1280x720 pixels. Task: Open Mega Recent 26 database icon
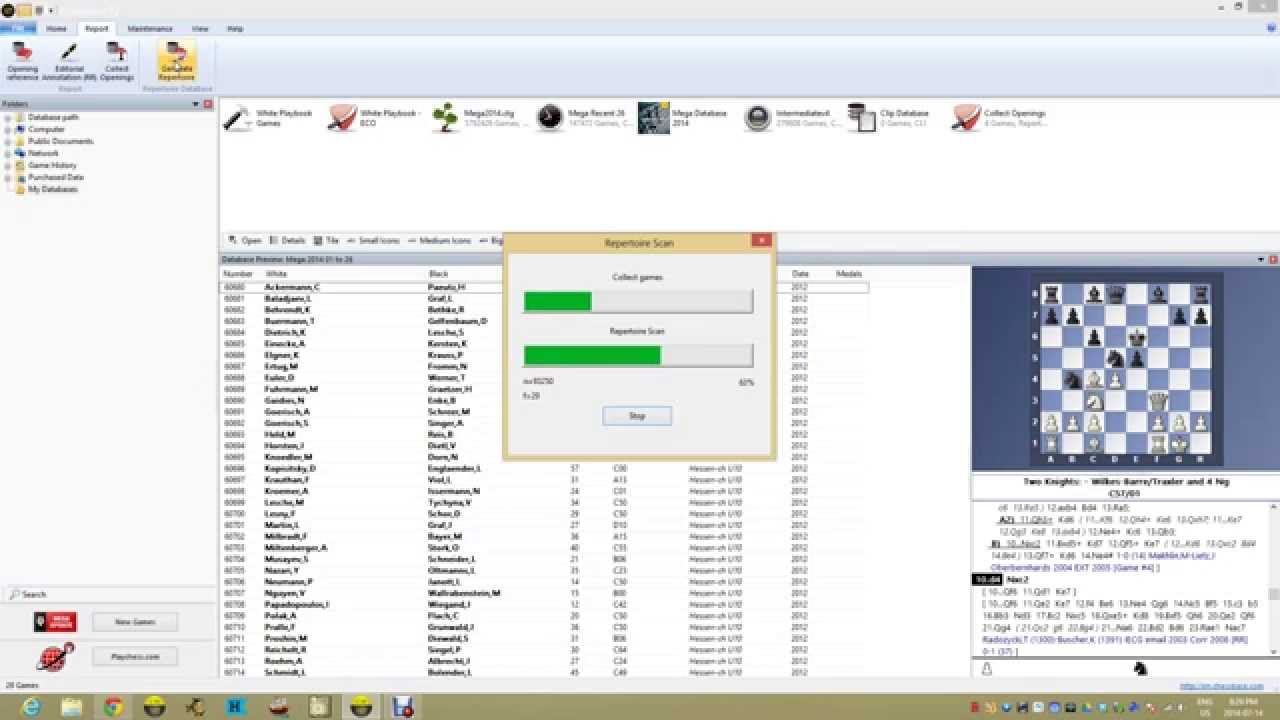549,118
